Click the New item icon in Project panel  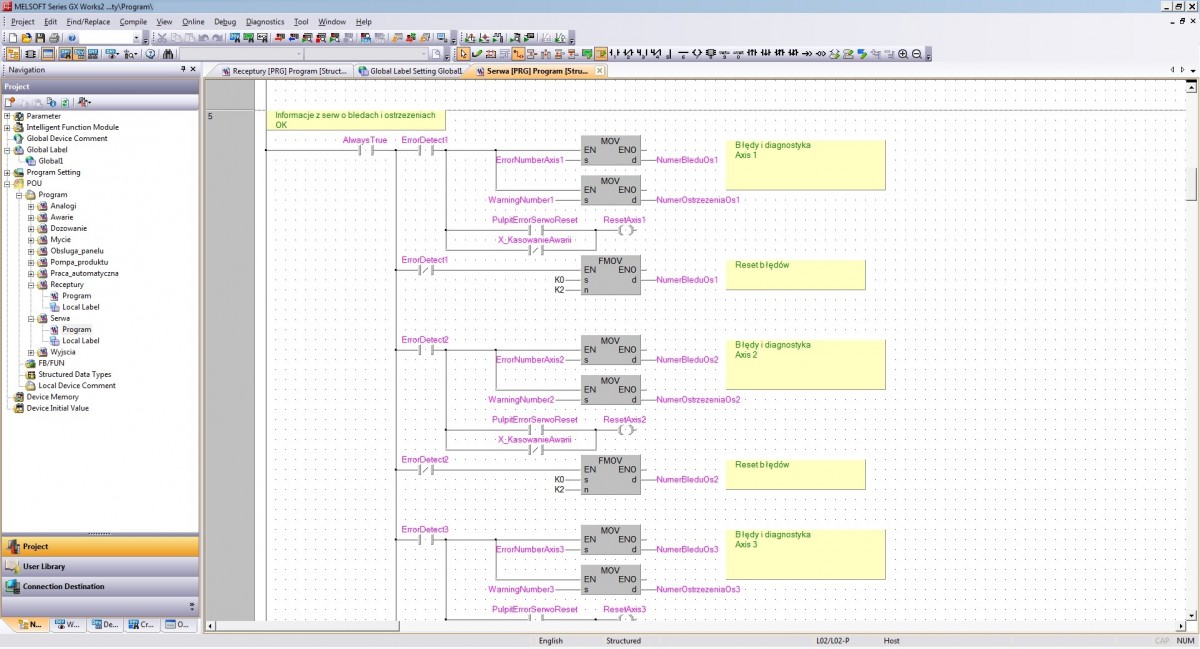pyautogui.click(x=10, y=102)
